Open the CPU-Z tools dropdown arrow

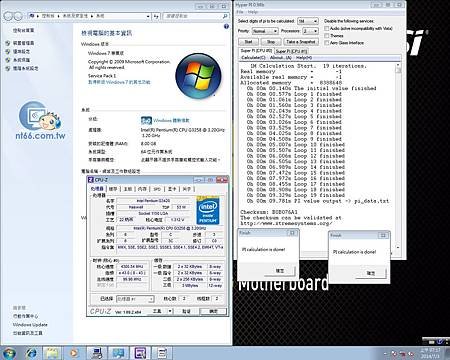point(170,311)
